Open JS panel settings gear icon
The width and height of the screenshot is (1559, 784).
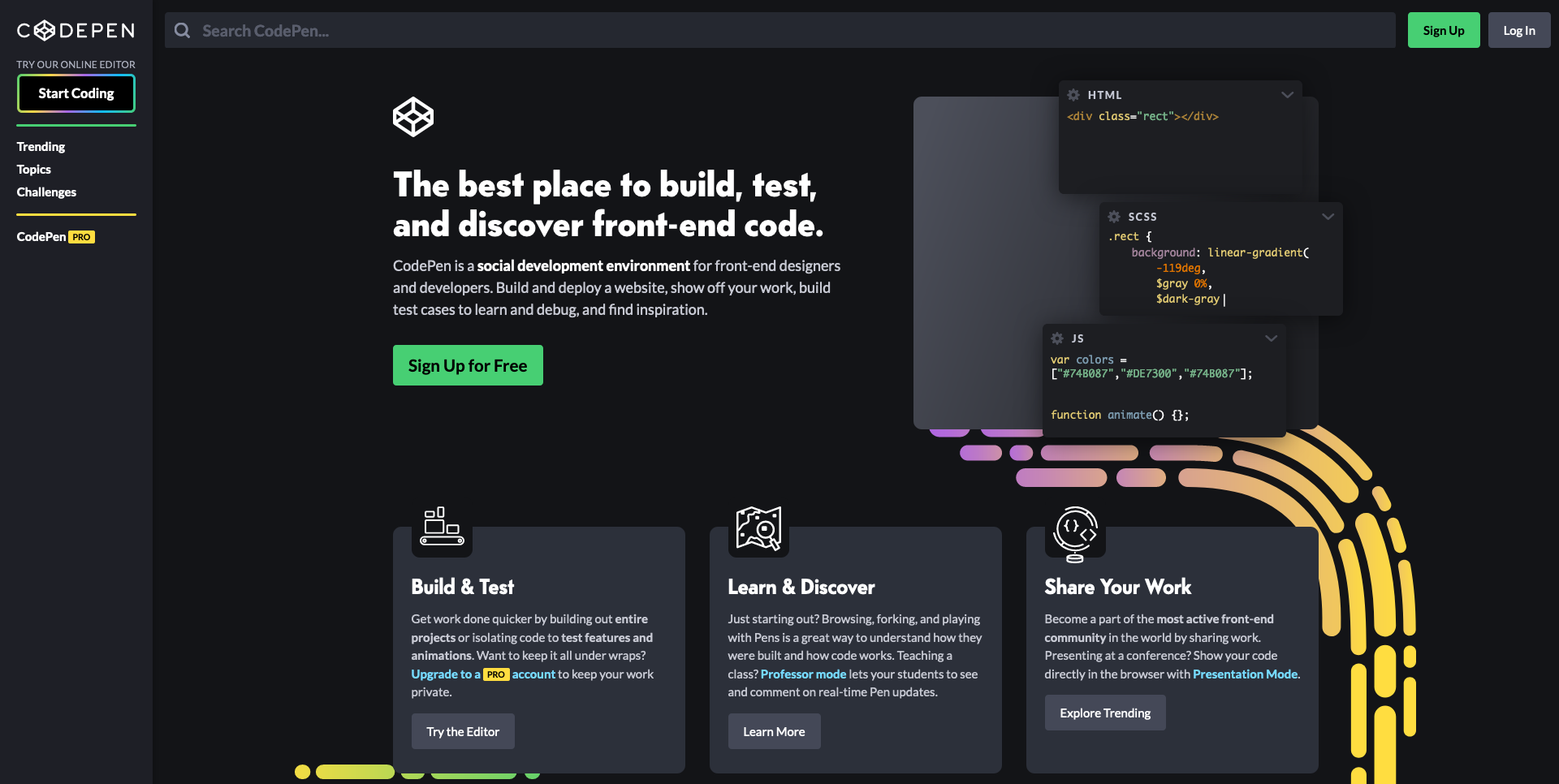point(1057,338)
